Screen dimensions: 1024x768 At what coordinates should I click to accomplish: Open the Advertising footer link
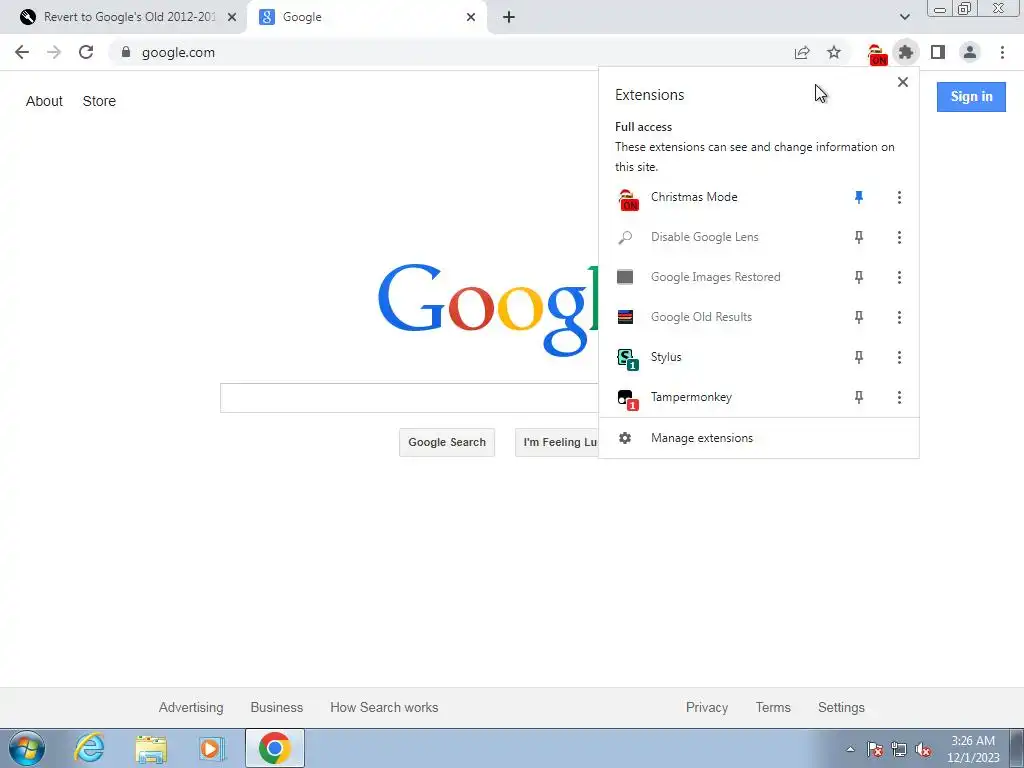191,707
